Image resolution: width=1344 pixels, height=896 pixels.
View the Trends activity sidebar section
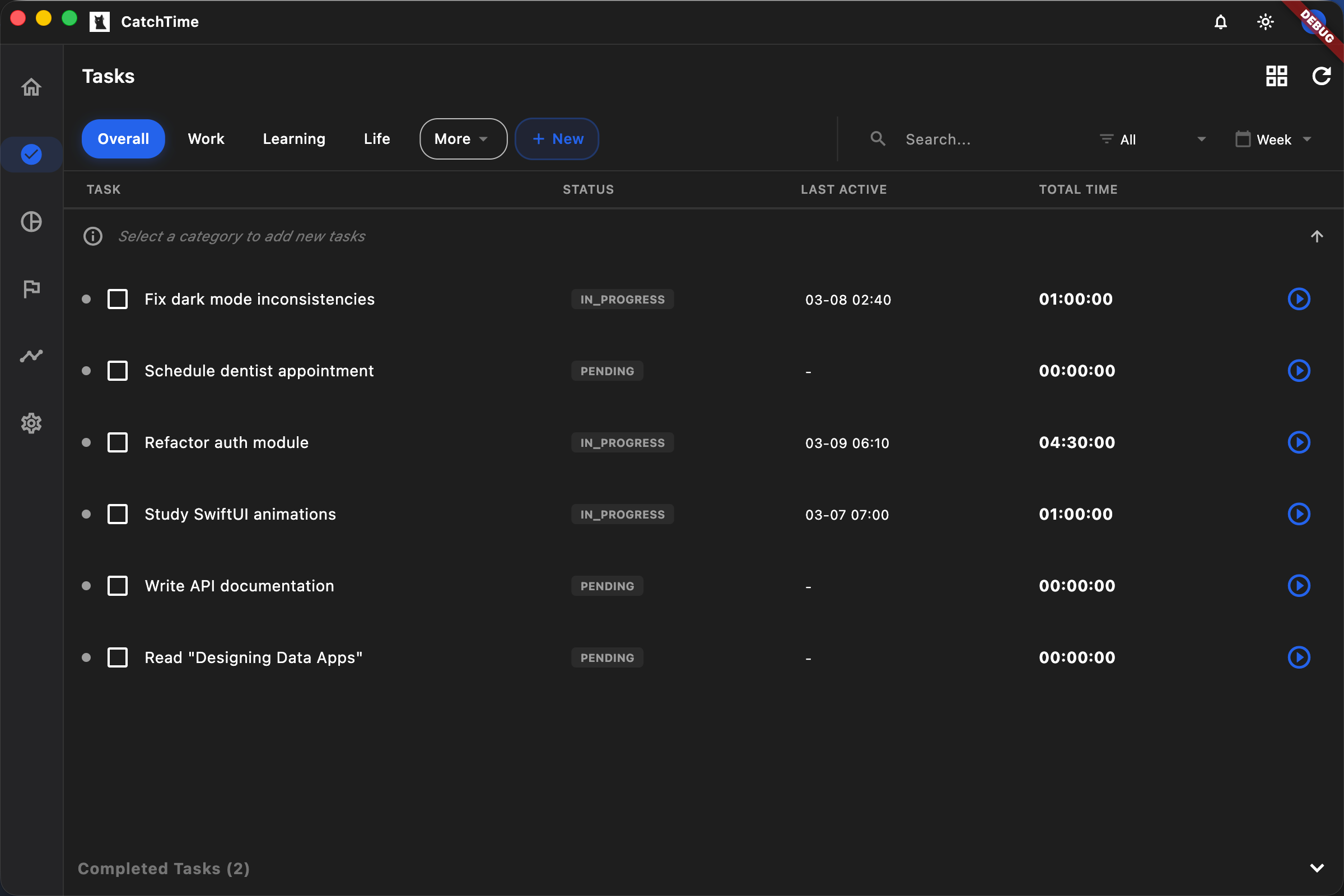pos(31,356)
